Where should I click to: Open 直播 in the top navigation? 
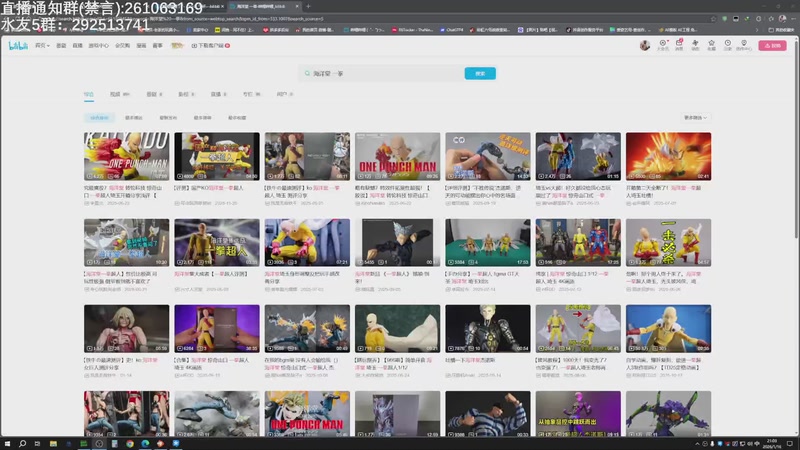(78, 46)
